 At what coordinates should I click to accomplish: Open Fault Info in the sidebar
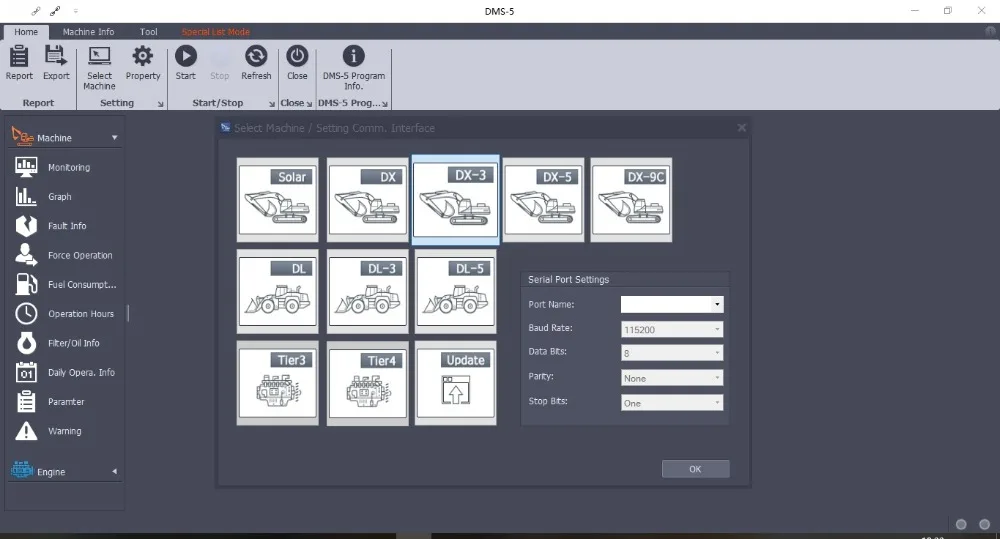coord(67,226)
